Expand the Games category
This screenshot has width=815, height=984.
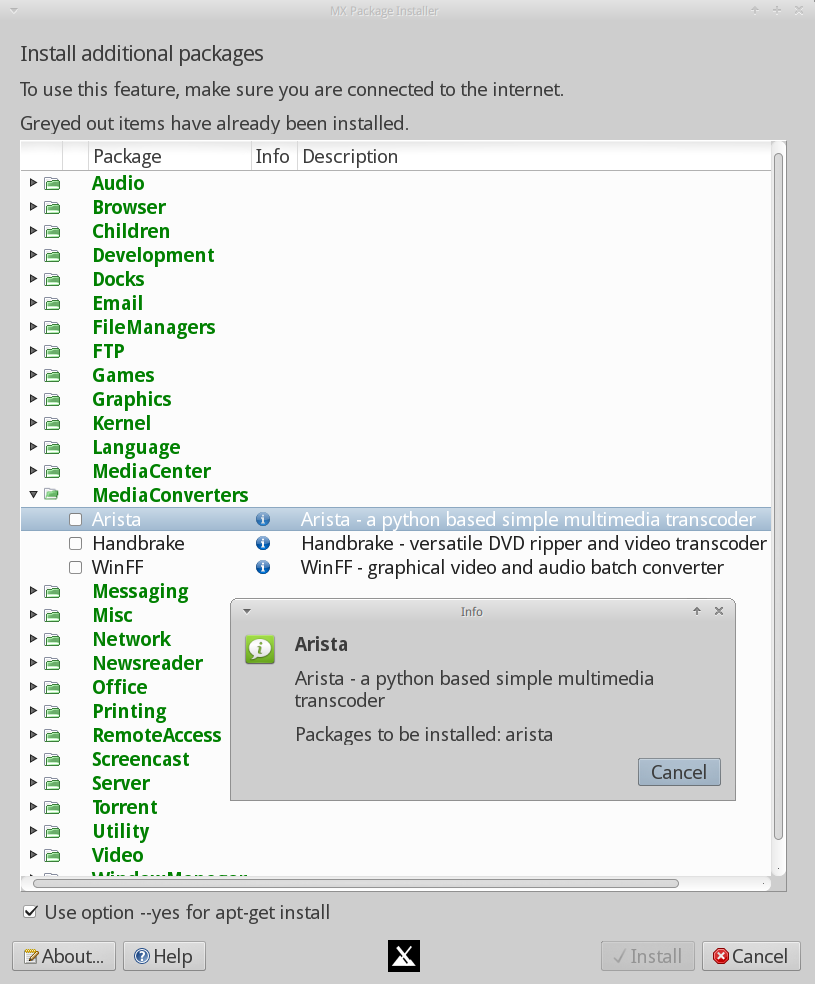[x=33, y=375]
